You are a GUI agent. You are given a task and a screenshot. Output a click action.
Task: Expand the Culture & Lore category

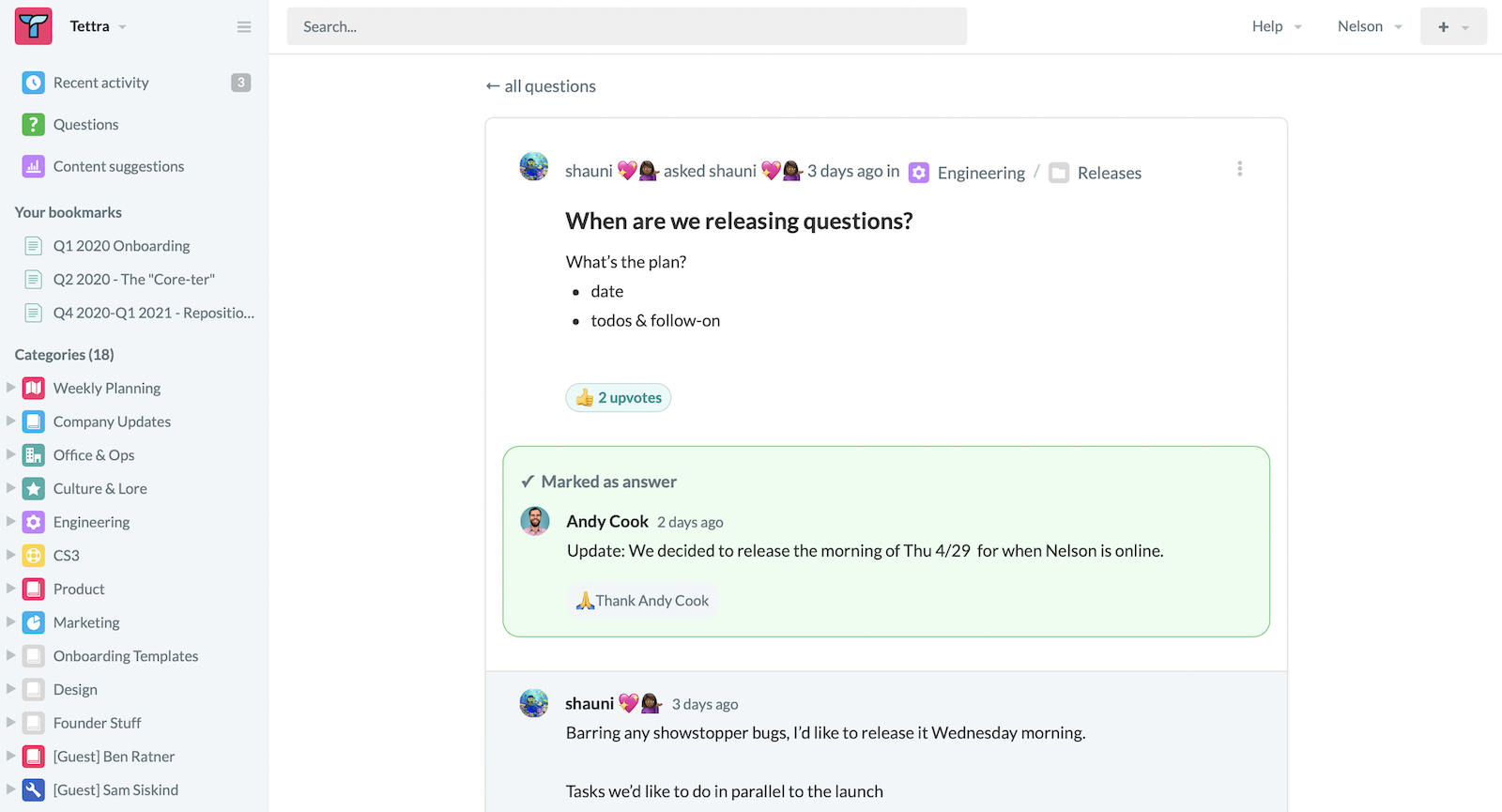point(10,487)
